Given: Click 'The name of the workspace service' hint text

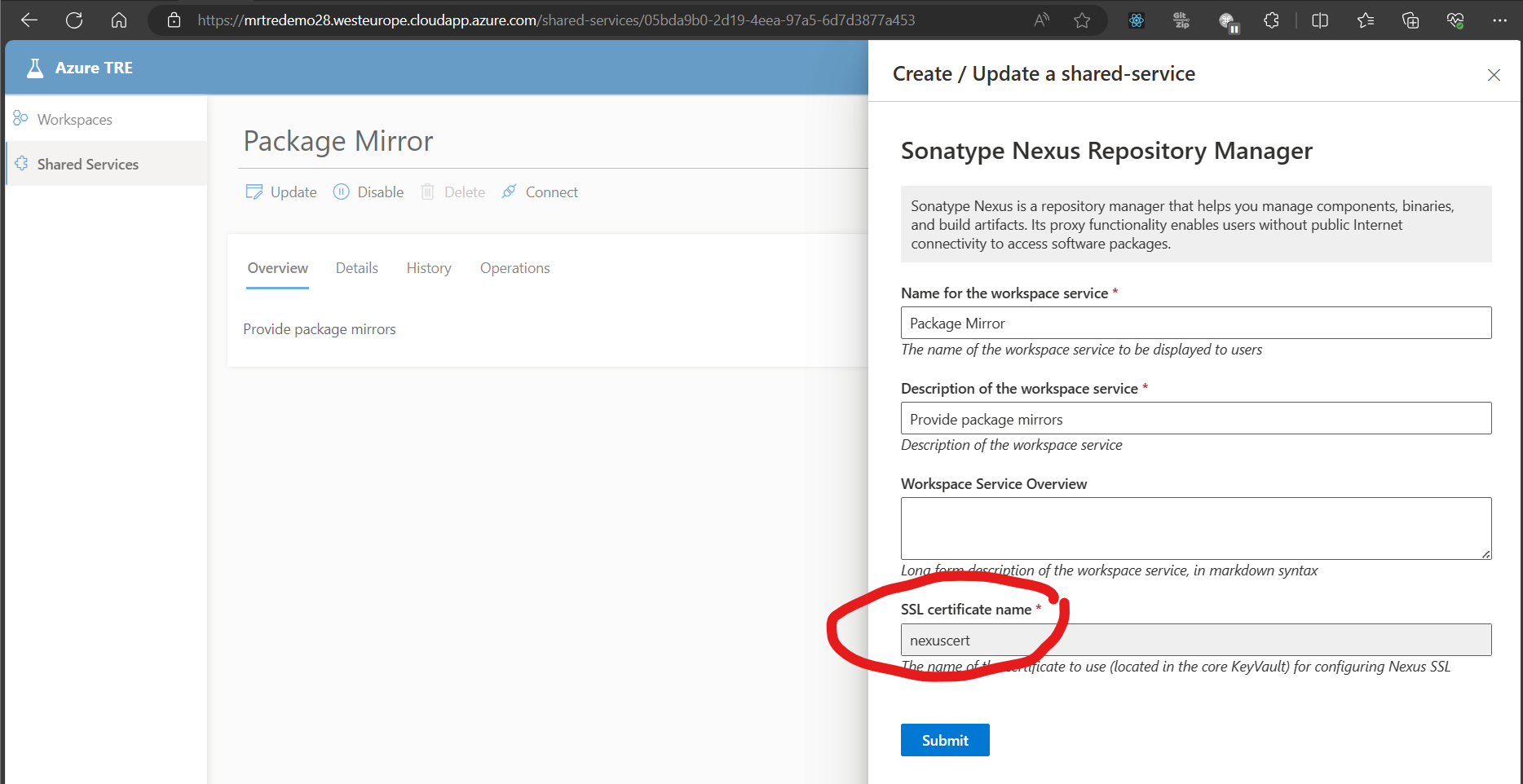Looking at the screenshot, I should (1081, 350).
